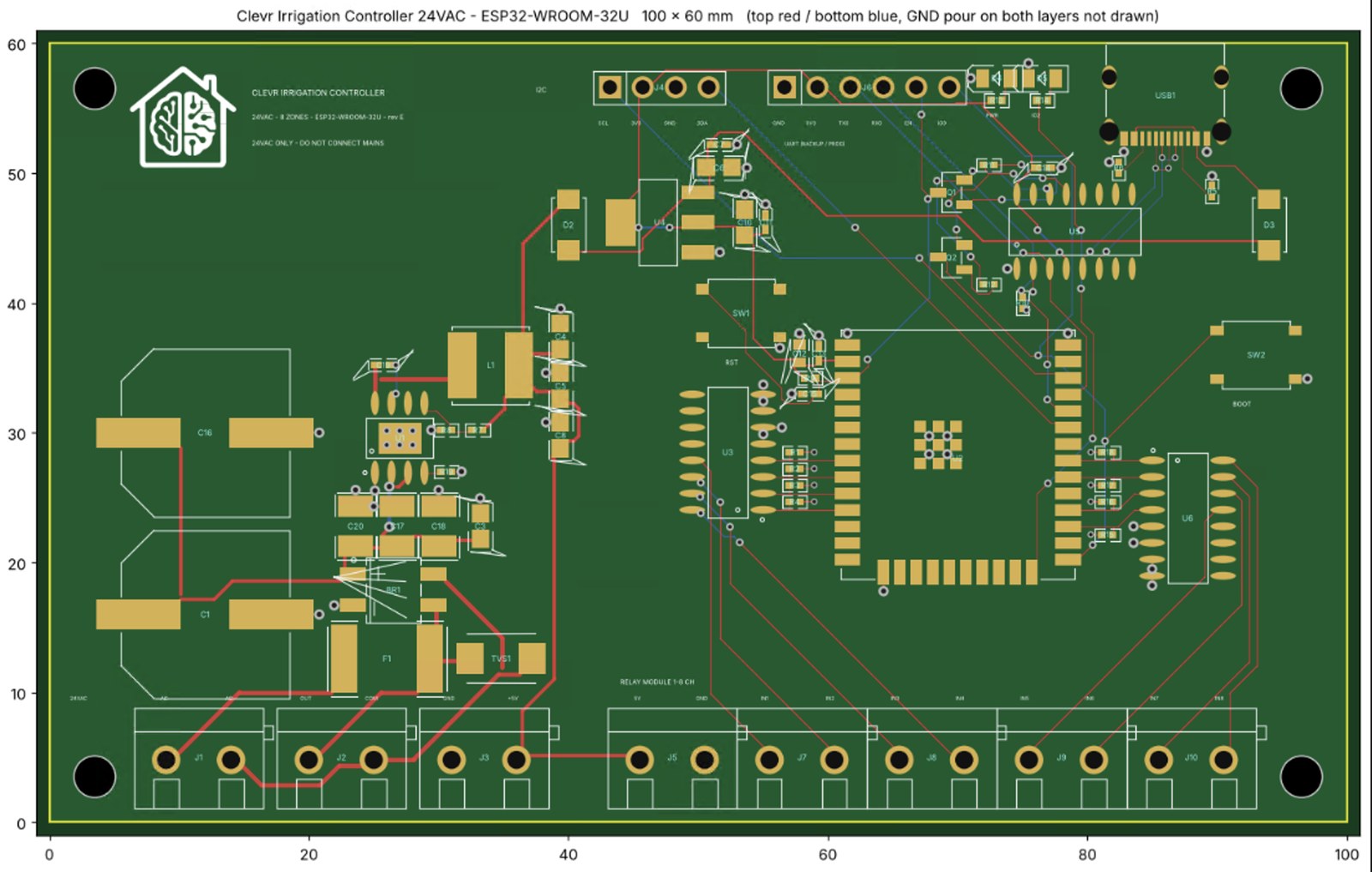Click the ESP32 module center thermal pad grid
1372x872 pixels.
(x=937, y=444)
